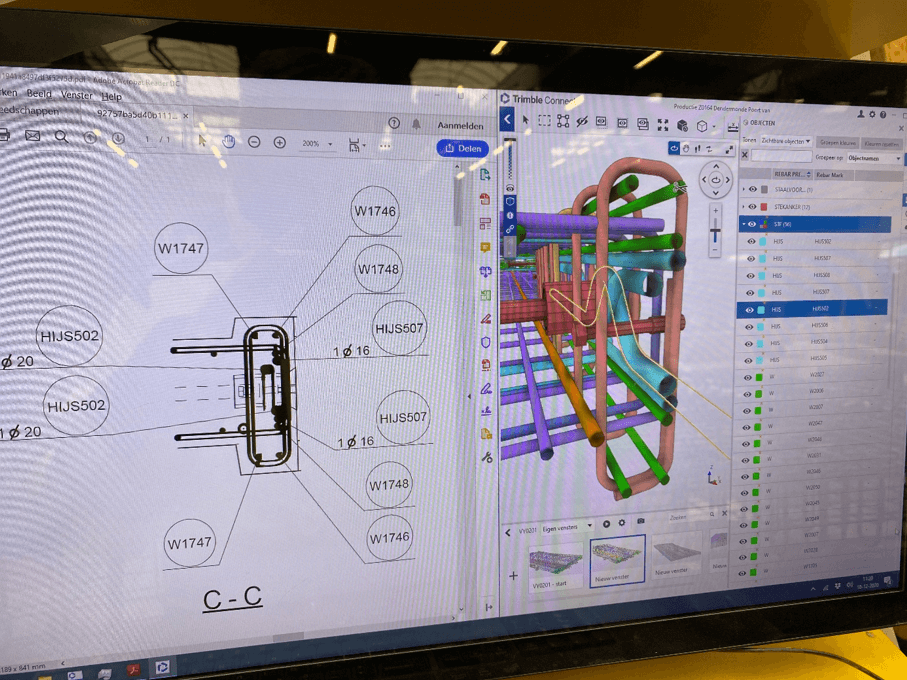Select the arrow selection tool in Acrobat
This screenshot has width=907, height=680.
(202, 141)
